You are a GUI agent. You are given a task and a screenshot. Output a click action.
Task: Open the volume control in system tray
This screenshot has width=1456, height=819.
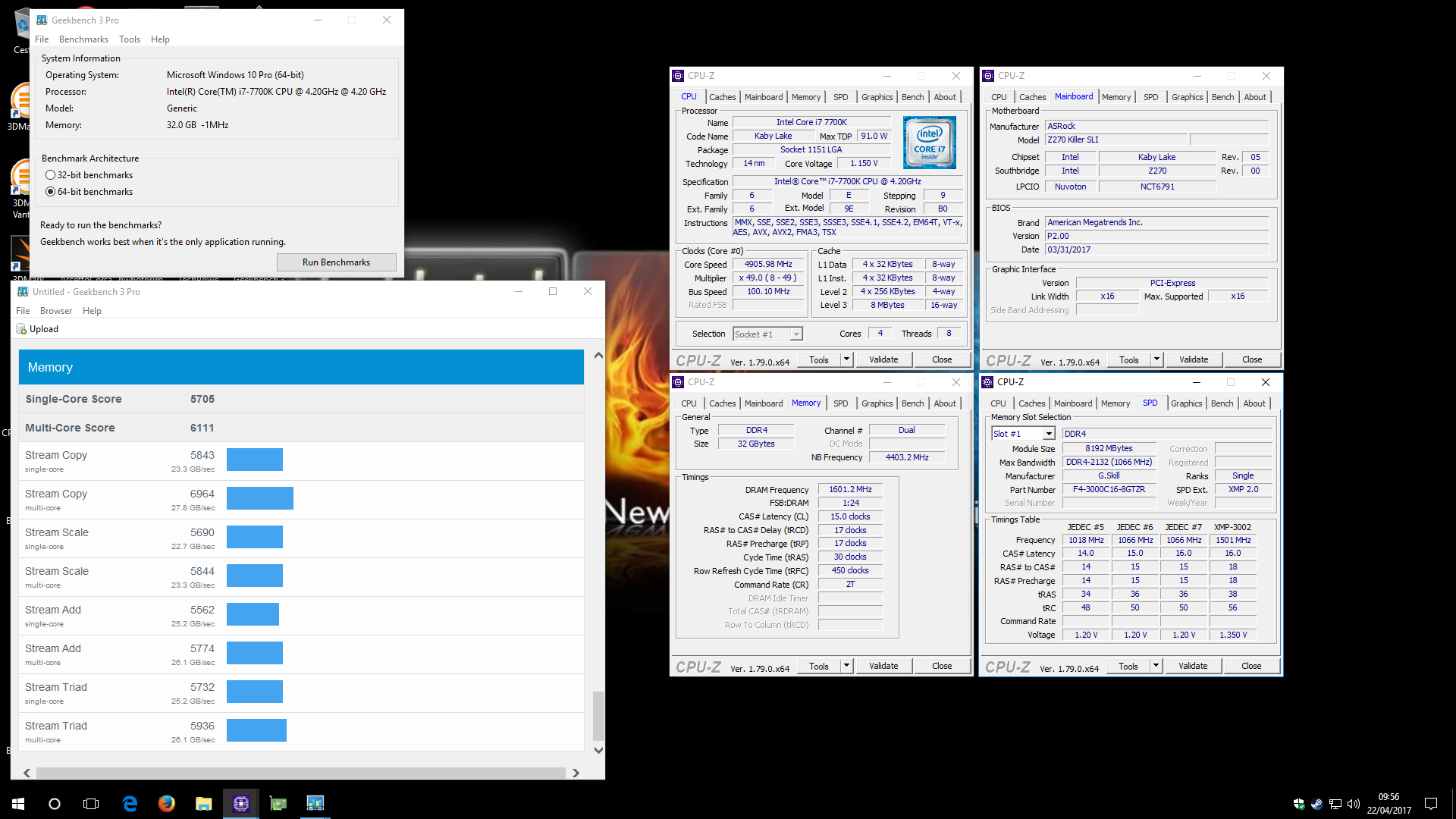1354,804
